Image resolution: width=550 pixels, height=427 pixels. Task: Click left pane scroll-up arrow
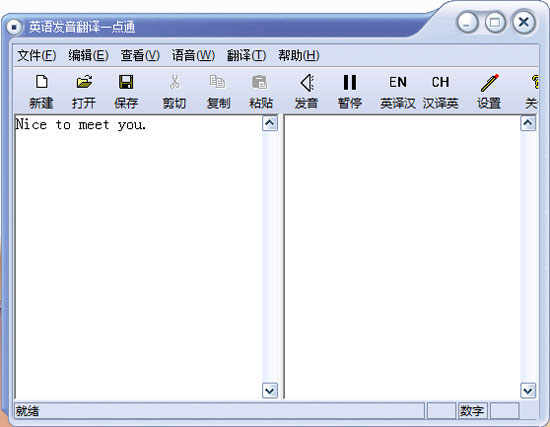click(x=270, y=123)
